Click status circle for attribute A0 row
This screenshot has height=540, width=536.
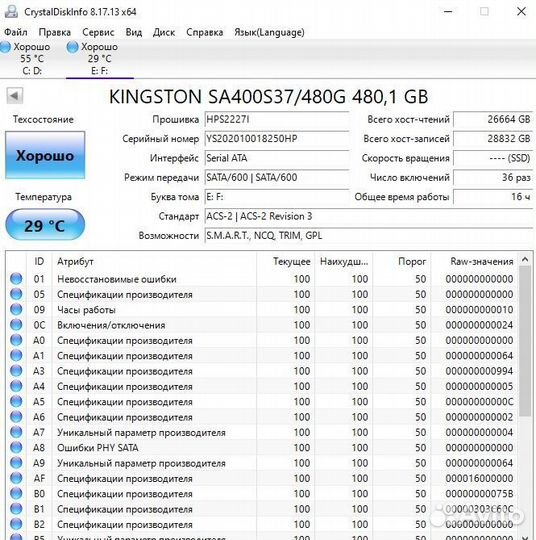point(16,340)
